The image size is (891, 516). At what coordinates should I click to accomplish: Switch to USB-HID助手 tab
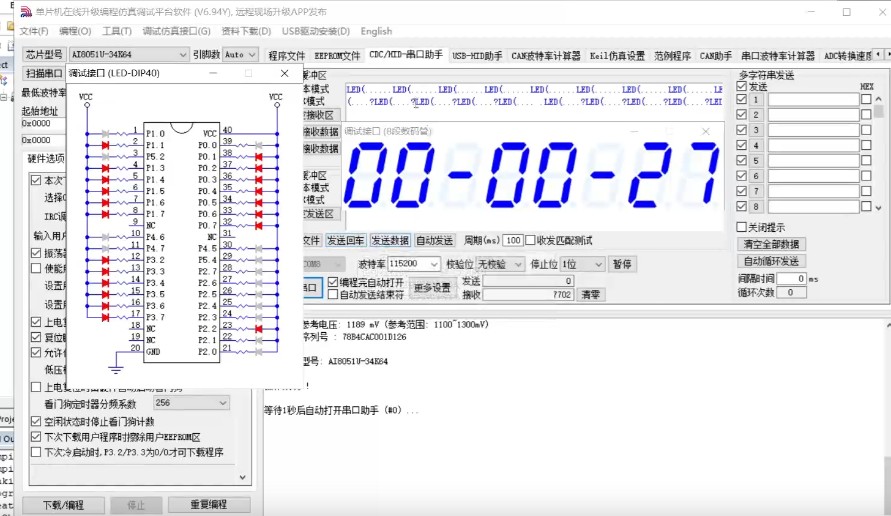(x=477, y=56)
